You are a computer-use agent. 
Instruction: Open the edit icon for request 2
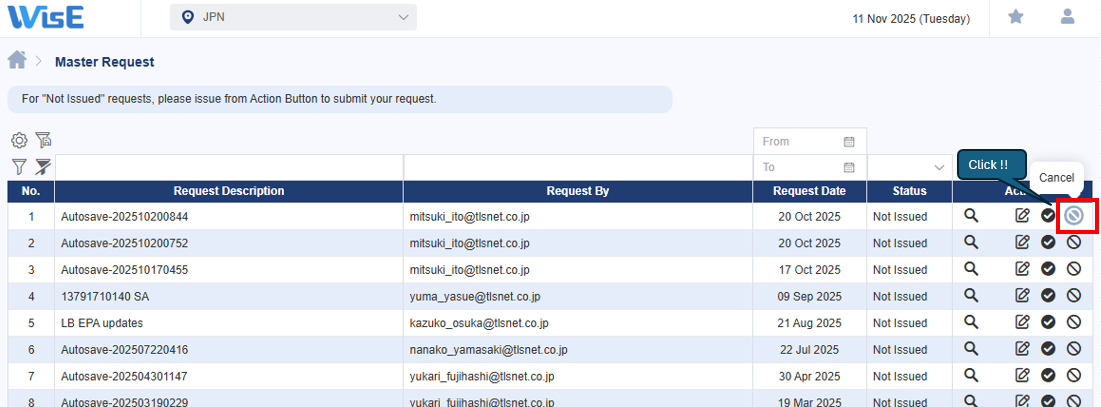coord(1022,242)
